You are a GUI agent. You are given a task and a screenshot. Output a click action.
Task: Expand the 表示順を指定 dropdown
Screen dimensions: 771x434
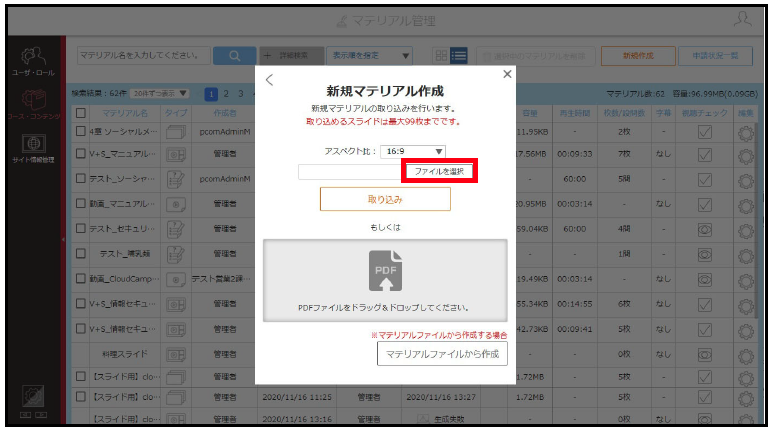click(x=369, y=56)
